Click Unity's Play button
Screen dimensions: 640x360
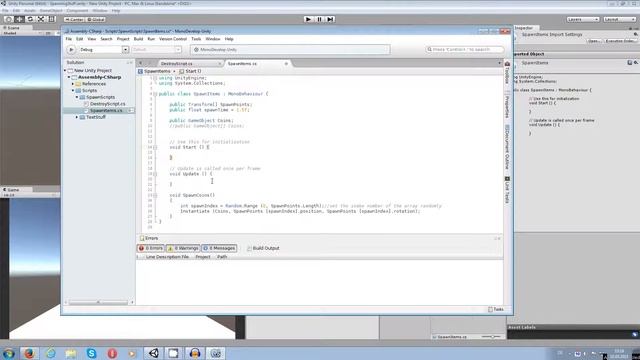309,19
